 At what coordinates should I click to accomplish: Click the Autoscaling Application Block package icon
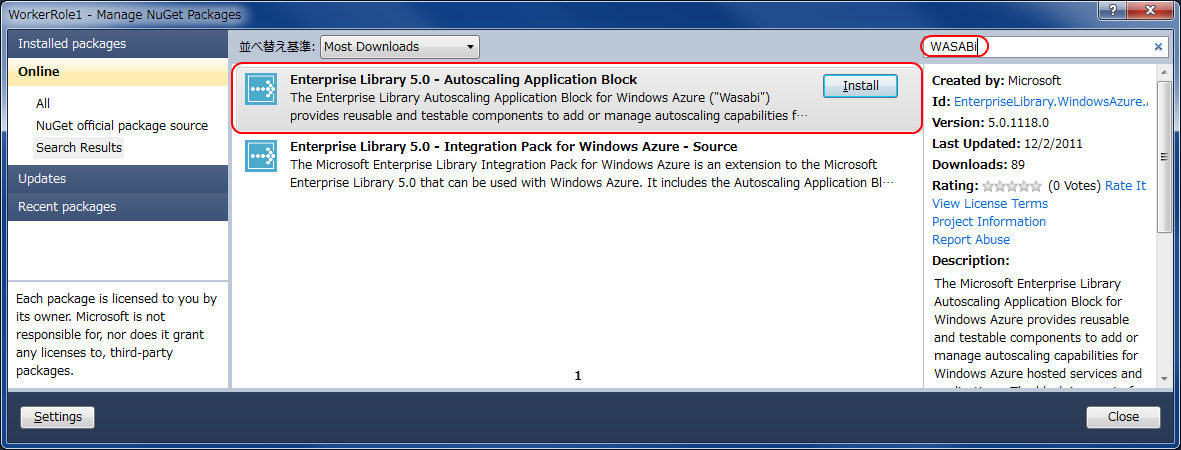[x=261, y=88]
